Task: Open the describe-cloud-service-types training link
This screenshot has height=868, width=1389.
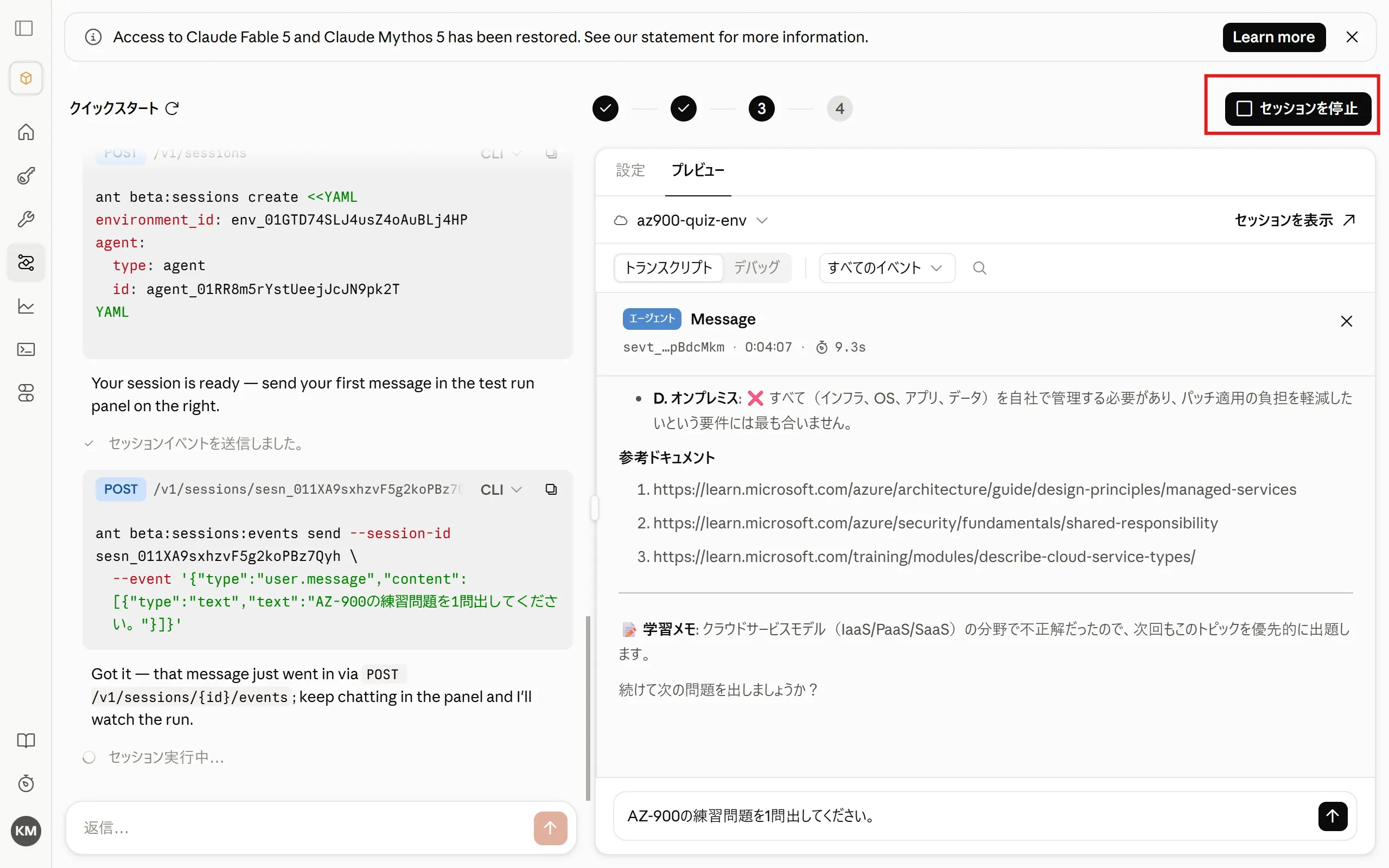Action: pos(923,556)
